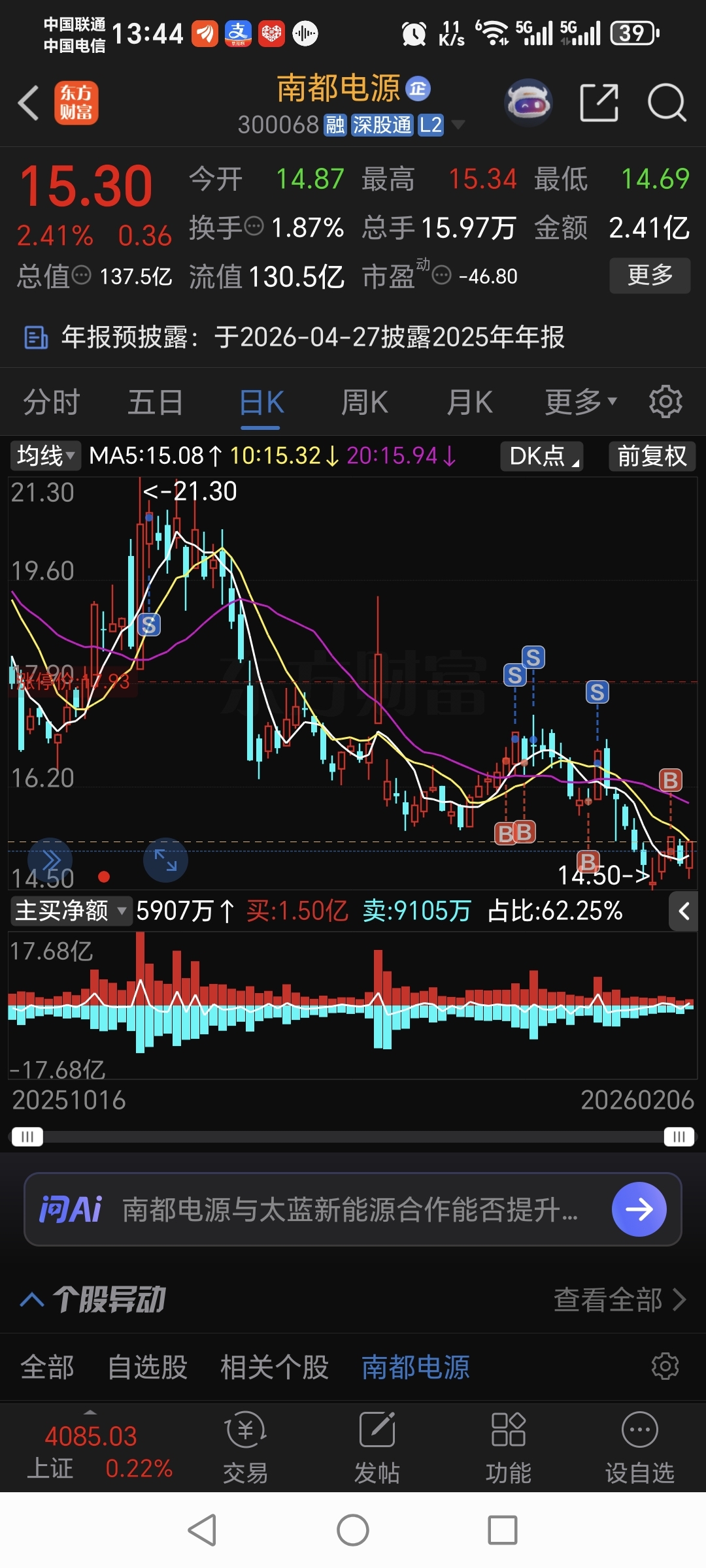This screenshot has width=706, height=1568.
Task: Tap the enterprise 企 badge beside stock name
Action: click(418, 89)
